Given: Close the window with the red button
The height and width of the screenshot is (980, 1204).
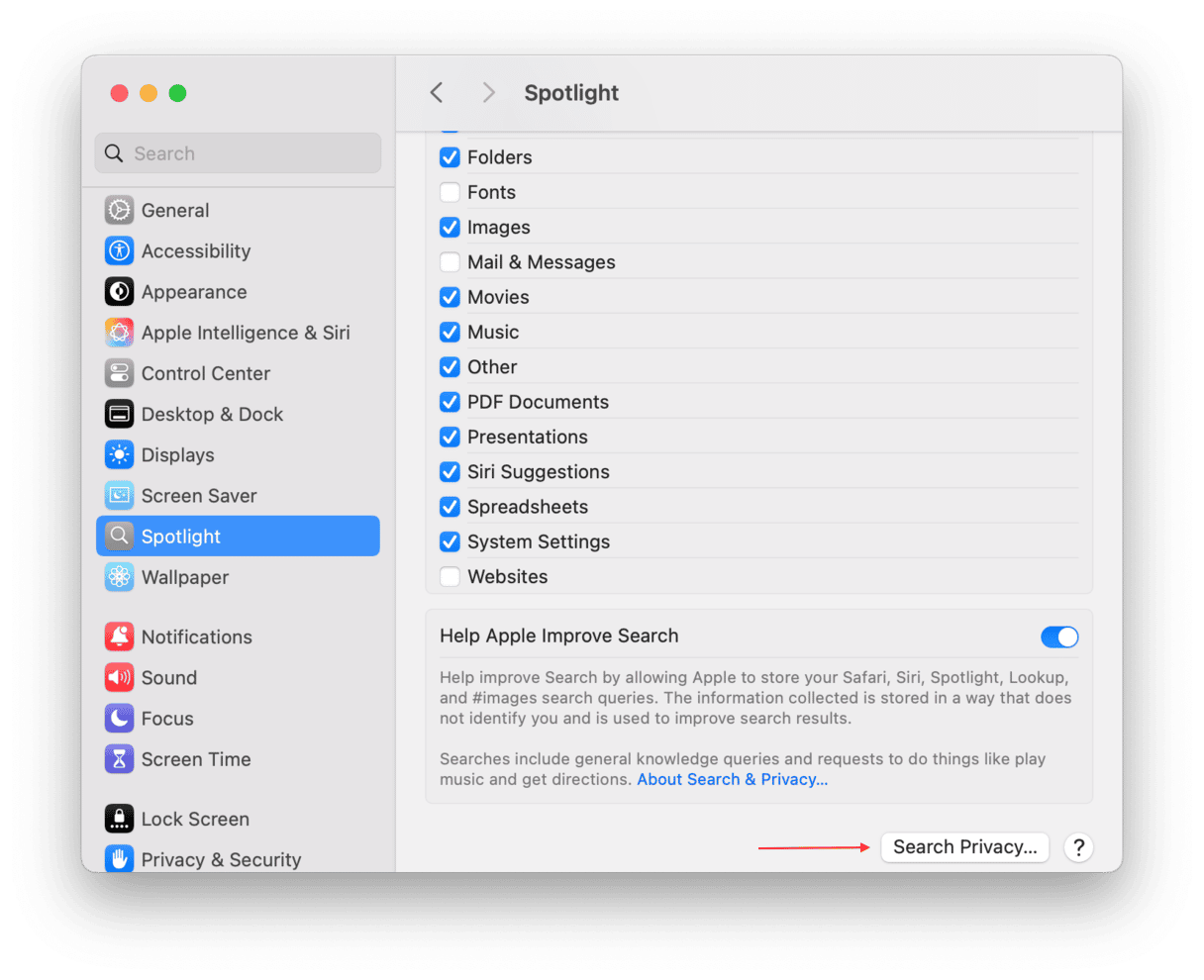Looking at the screenshot, I should pyautogui.click(x=120, y=93).
